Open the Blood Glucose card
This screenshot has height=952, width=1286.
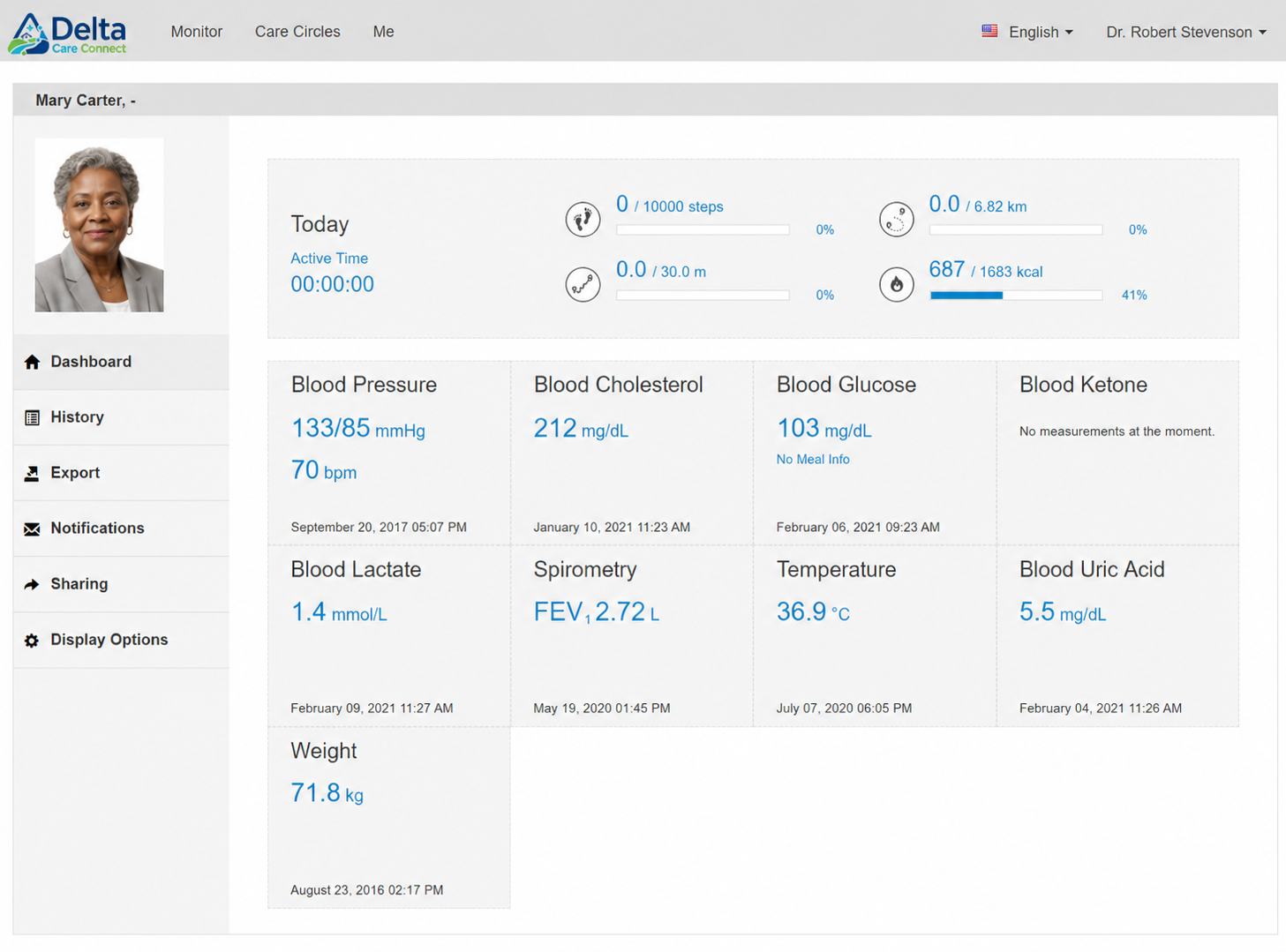pyautogui.click(x=875, y=453)
